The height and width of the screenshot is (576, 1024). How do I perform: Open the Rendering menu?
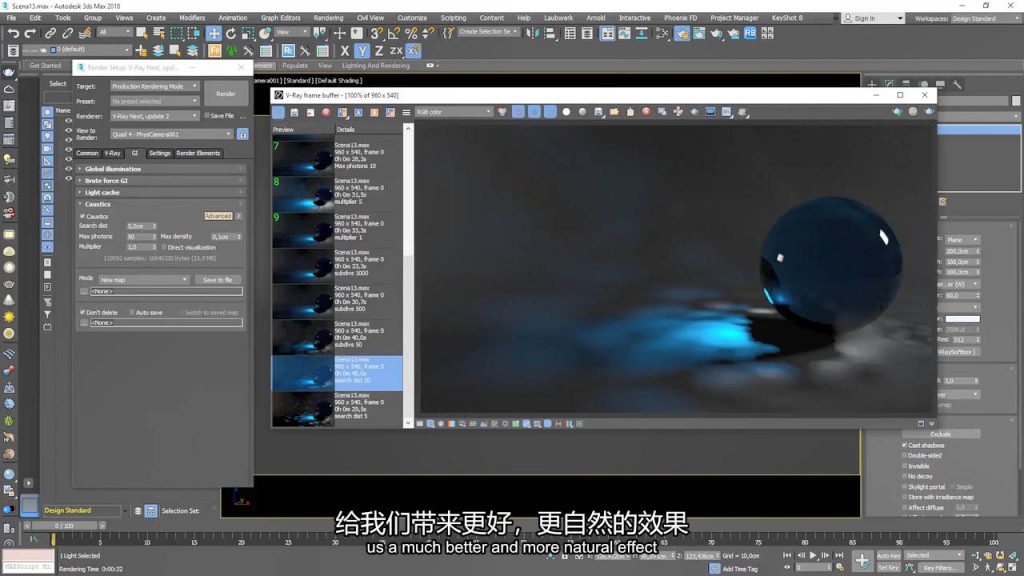(328, 18)
